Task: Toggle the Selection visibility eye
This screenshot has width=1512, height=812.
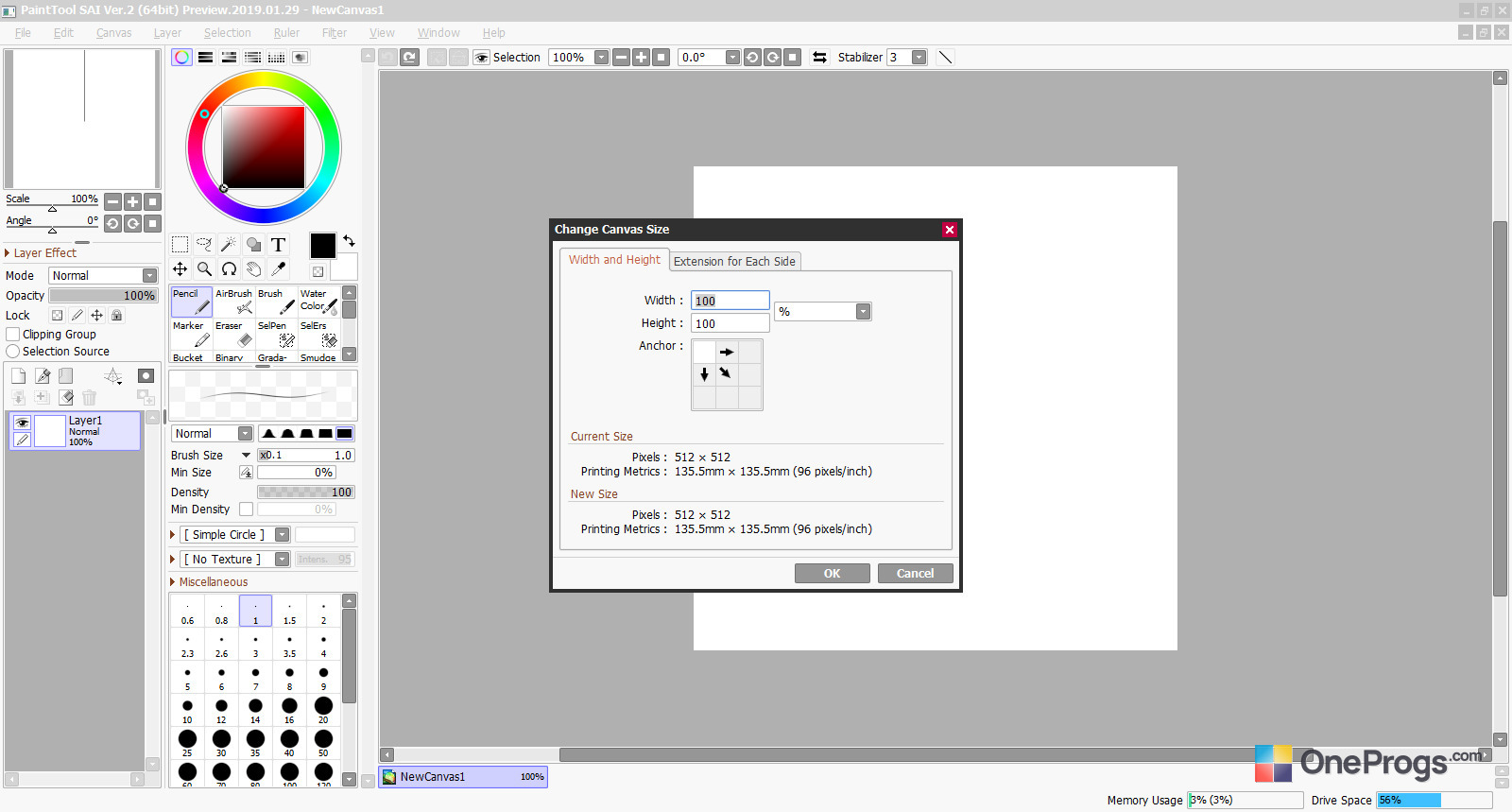Action: coord(482,58)
